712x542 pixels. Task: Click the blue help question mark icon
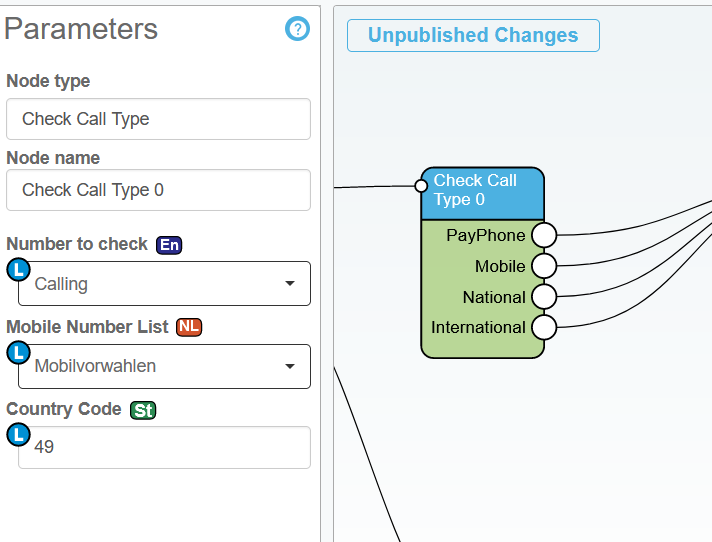point(297,29)
